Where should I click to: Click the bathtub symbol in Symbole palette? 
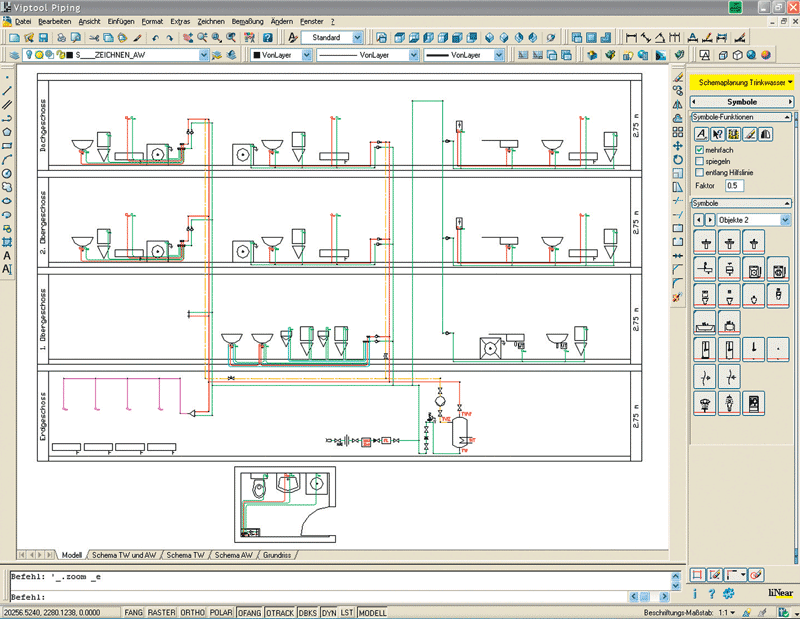(706, 323)
